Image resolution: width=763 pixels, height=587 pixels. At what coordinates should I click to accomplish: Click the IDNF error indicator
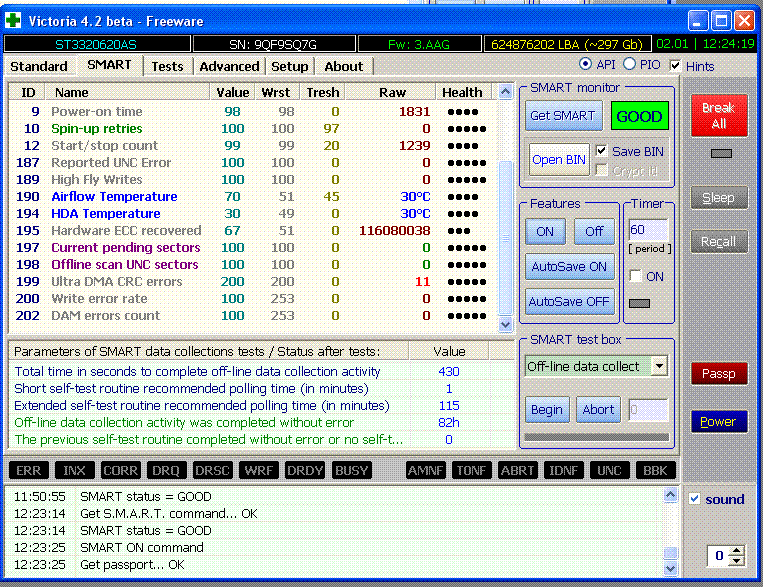point(563,471)
